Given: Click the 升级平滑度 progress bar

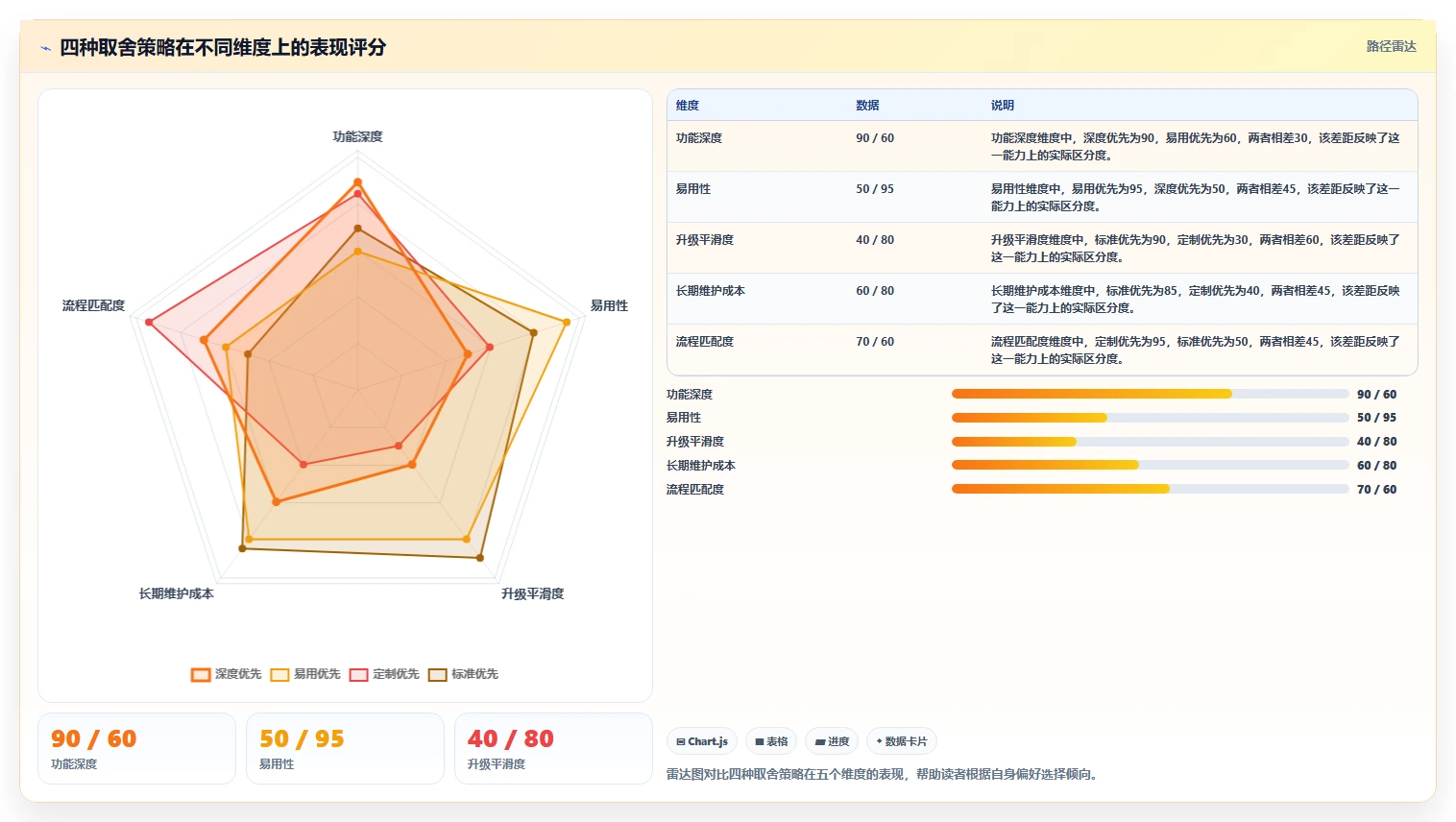Looking at the screenshot, I should (x=1151, y=442).
